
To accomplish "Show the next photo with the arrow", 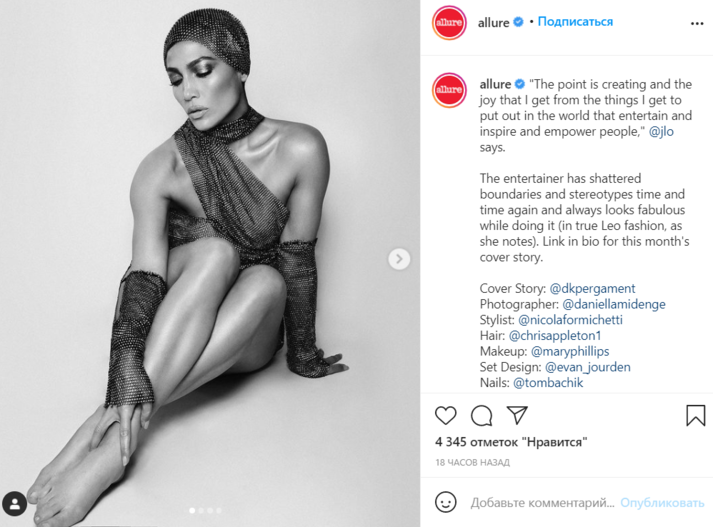I will click(399, 259).
